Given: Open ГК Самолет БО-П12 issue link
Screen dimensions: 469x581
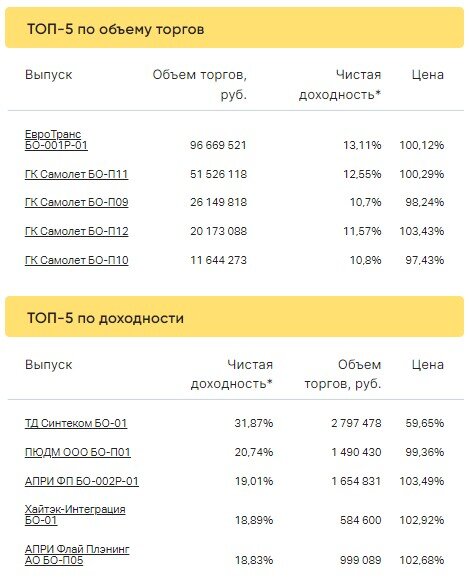Looking at the screenshot, I should (76, 231).
